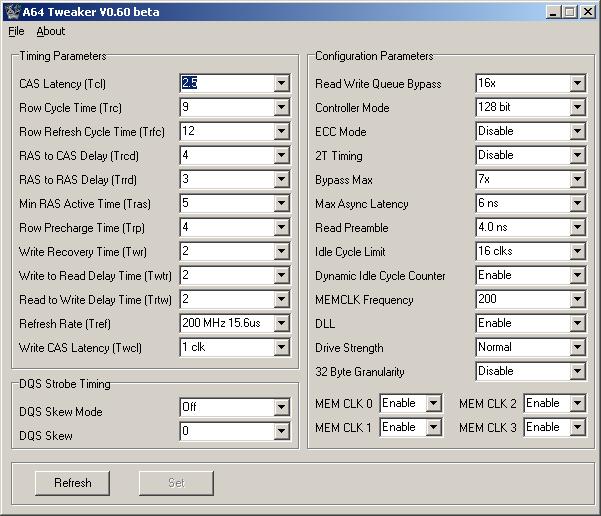Open the Max Async Latency dropdown
The width and height of the screenshot is (601, 516).
click(577, 203)
